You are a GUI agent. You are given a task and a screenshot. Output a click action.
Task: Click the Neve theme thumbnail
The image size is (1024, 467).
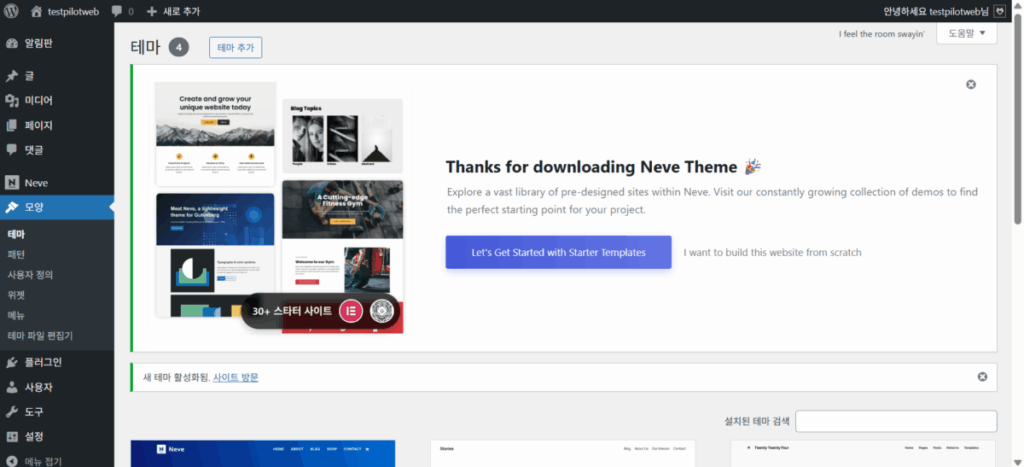point(262,453)
